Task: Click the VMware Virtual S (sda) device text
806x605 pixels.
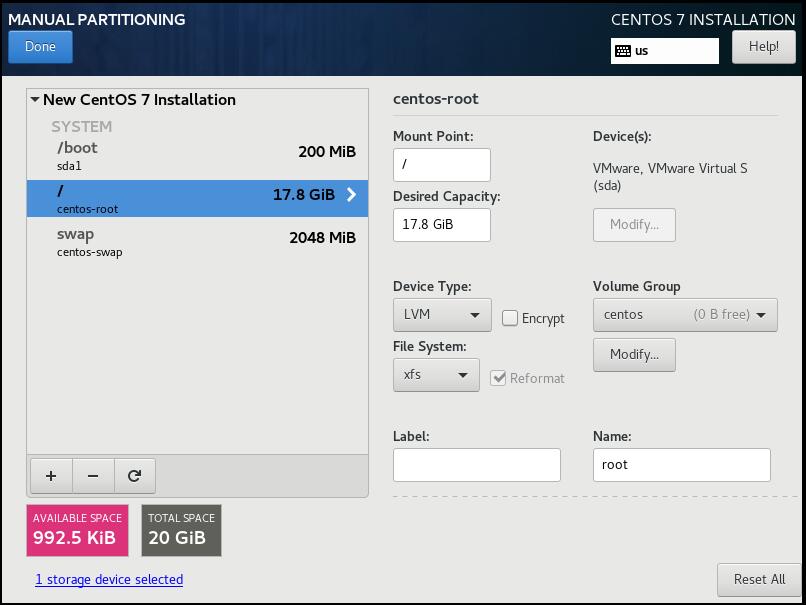Action: [x=670, y=176]
